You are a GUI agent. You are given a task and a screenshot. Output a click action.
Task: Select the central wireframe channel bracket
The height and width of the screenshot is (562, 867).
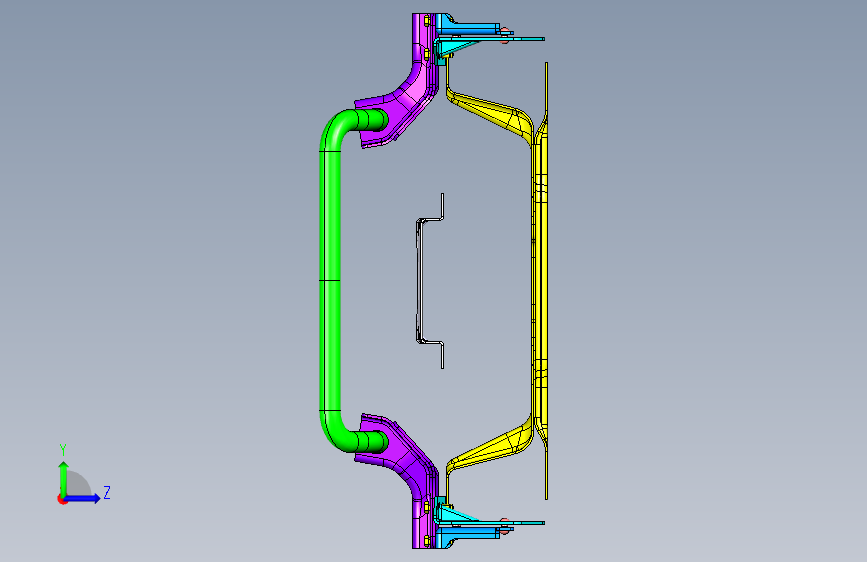click(420, 281)
